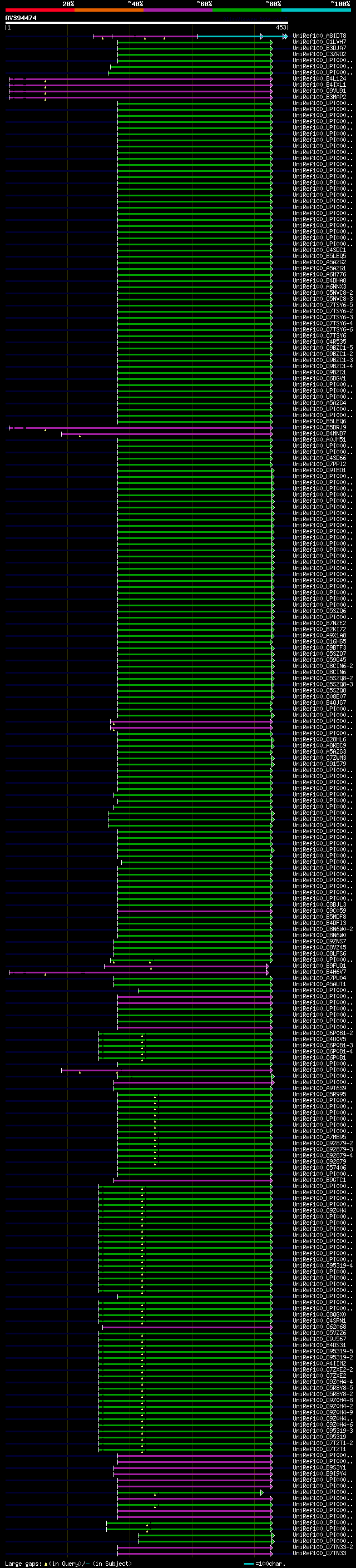
Task: Choose hit UniRef100_B5LEQ6
Action: (319, 421)
